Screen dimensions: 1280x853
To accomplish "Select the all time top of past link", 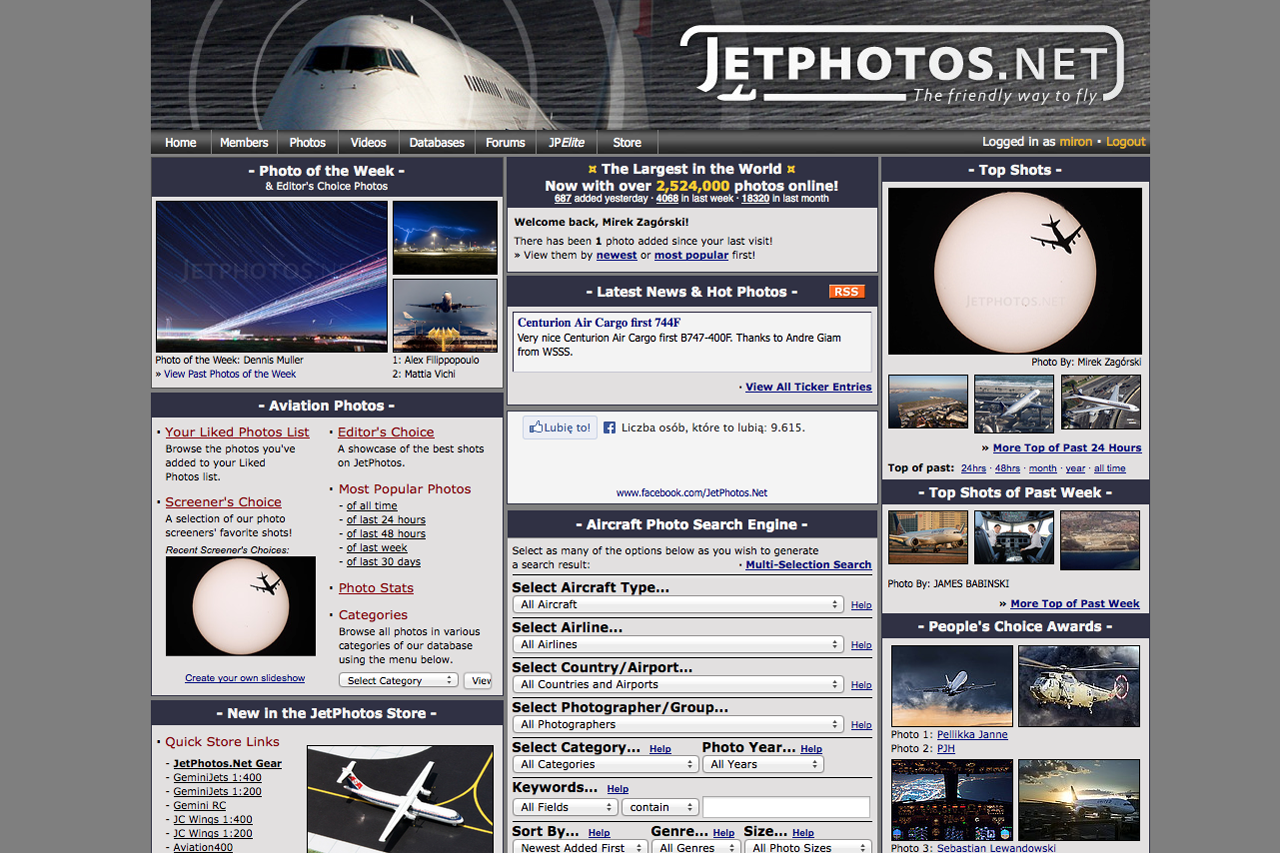I will pyautogui.click(x=1109, y=468).
